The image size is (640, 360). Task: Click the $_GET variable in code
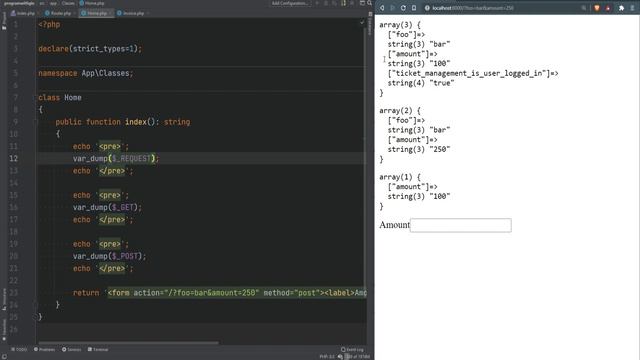coord(122,207)
